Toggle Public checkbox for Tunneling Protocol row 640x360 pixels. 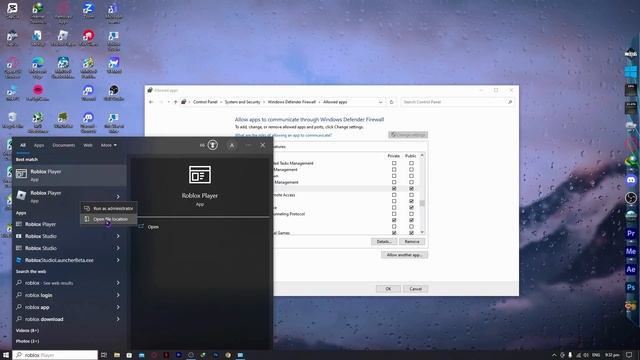tap(411, 214)
